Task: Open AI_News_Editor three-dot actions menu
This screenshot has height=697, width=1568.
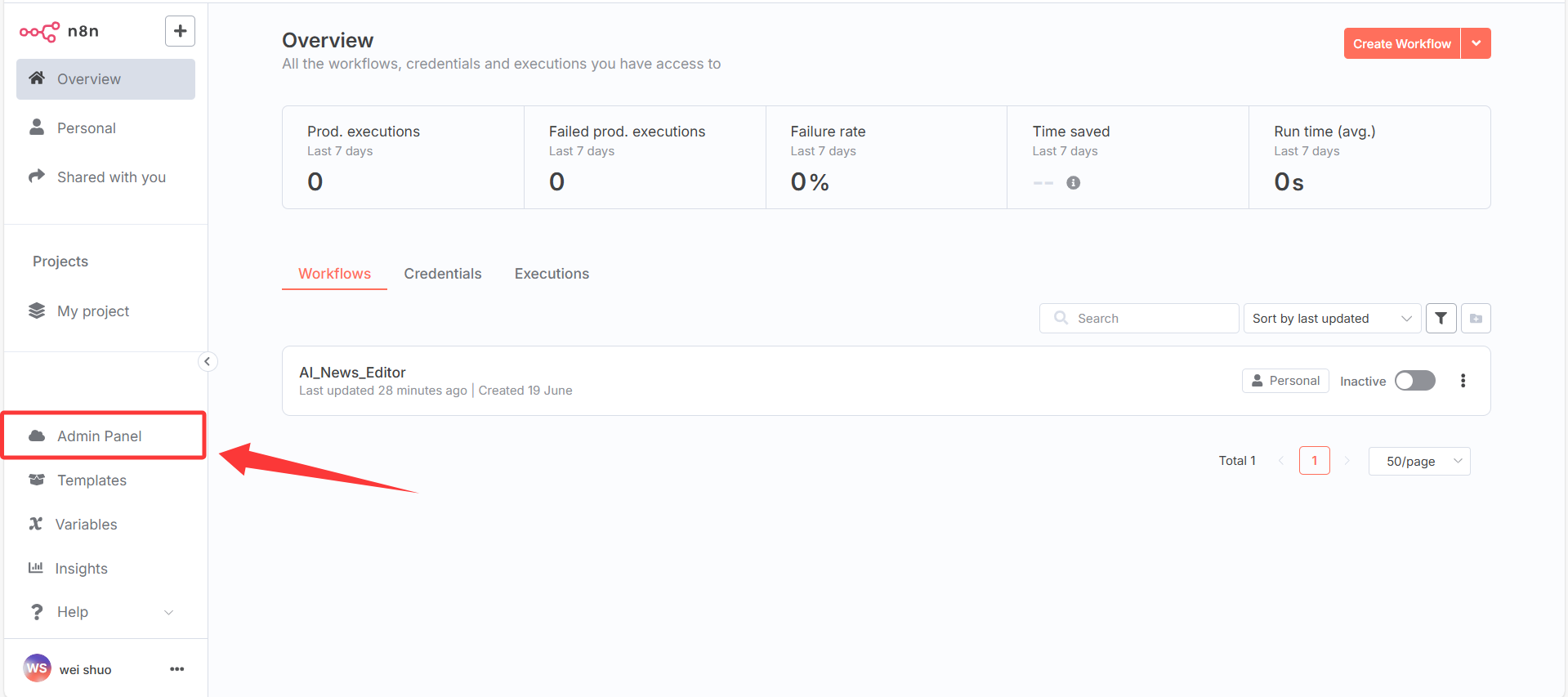Action: 1463,381
